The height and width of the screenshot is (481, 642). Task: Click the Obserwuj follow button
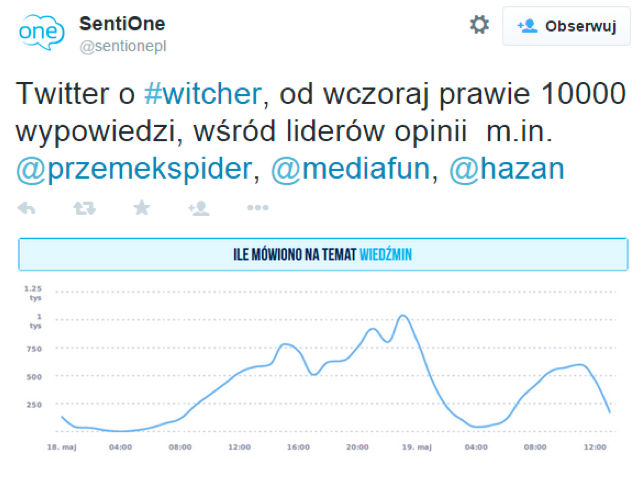(x=566, y=27)
